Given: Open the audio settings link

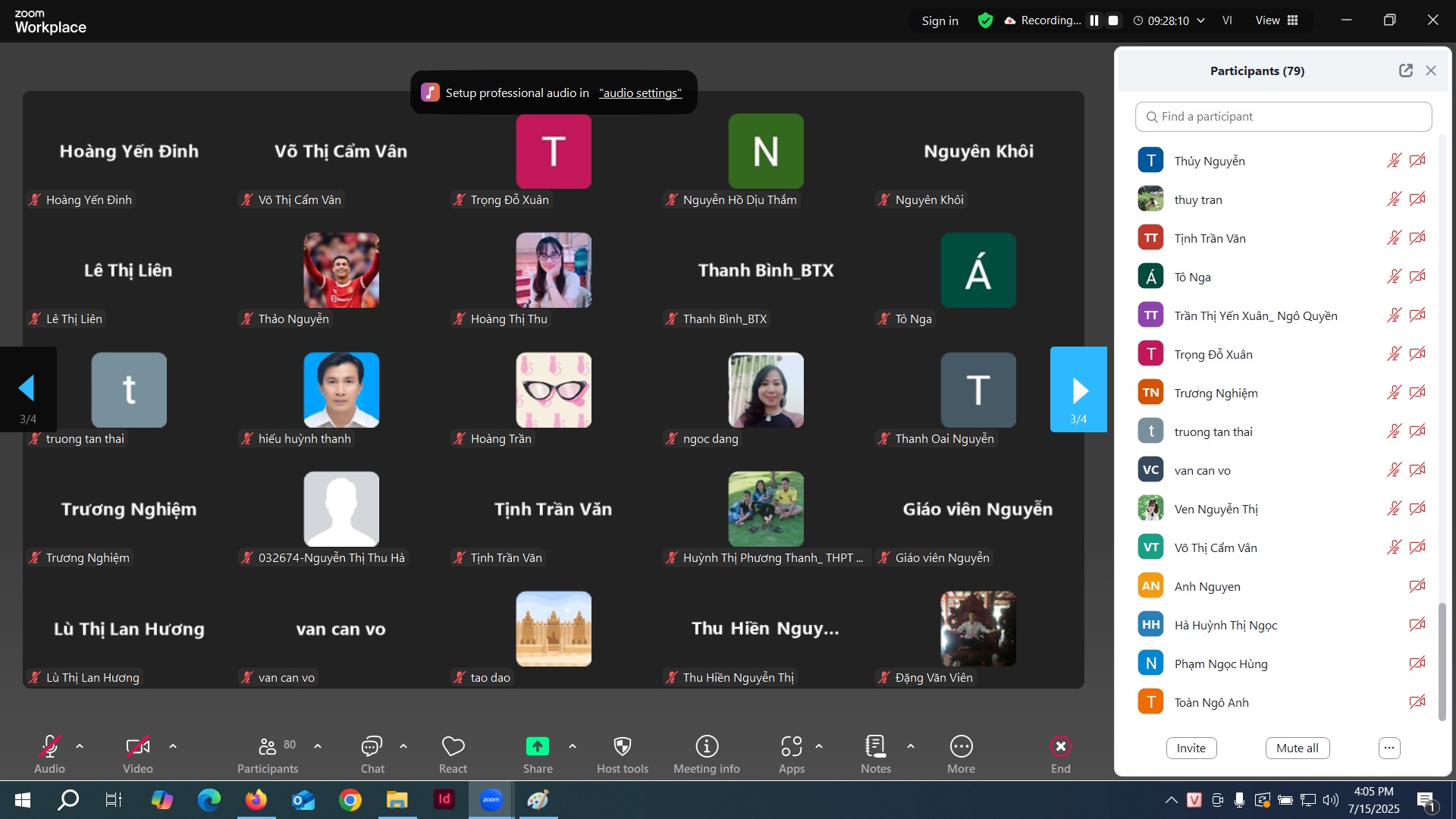Looking at the screenshot, I should 640,93.
